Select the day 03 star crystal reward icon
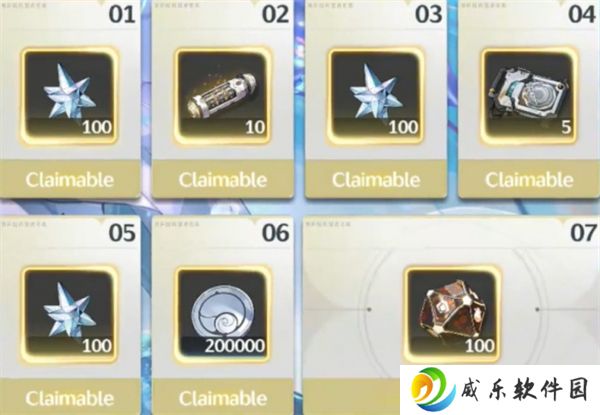The width and height of the screenshot is (600, 415). [376, 96]
